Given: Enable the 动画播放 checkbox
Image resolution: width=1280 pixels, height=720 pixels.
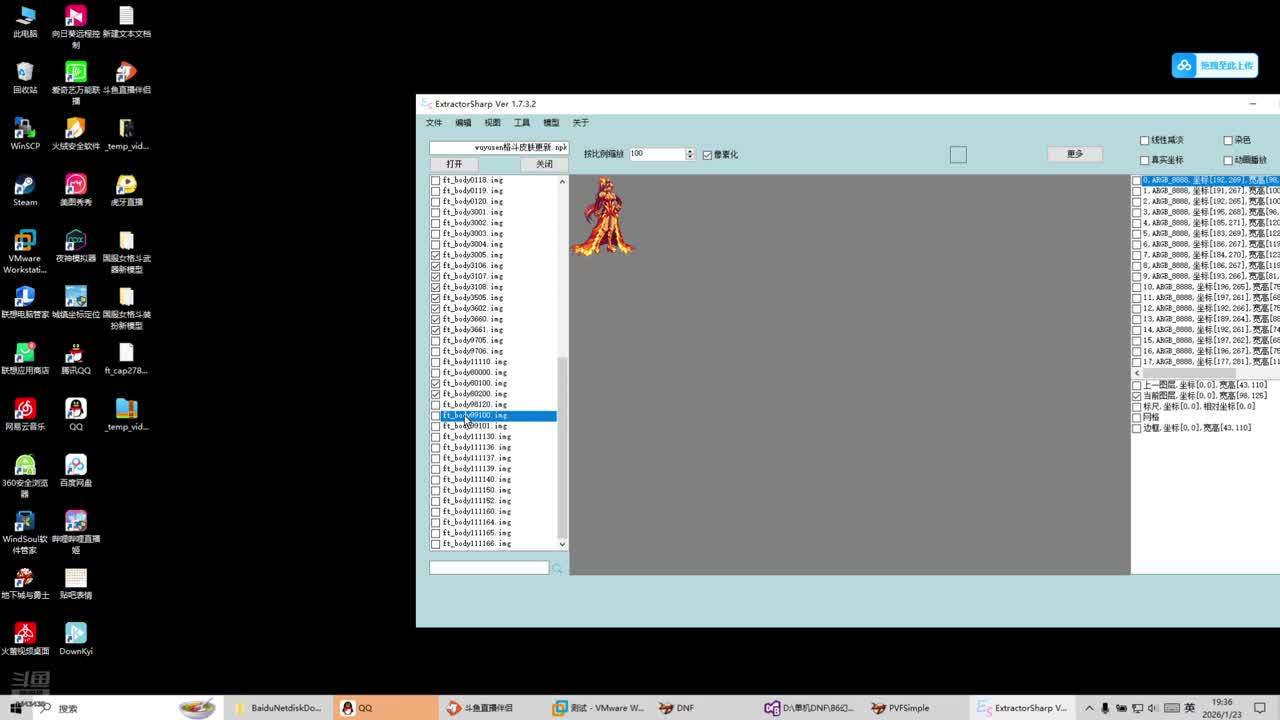Looking at the screenshot, I should pos(1228,160).
